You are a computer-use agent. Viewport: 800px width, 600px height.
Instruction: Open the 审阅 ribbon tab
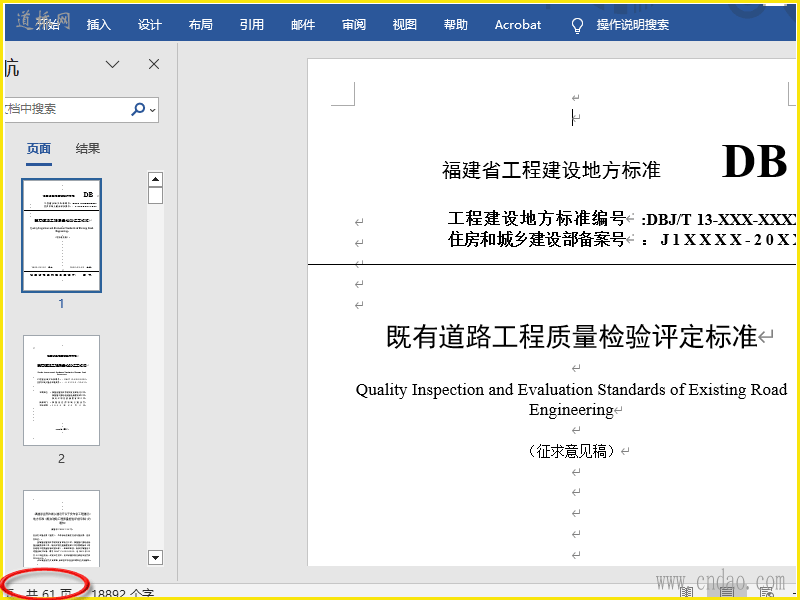[x=354, y=24]
